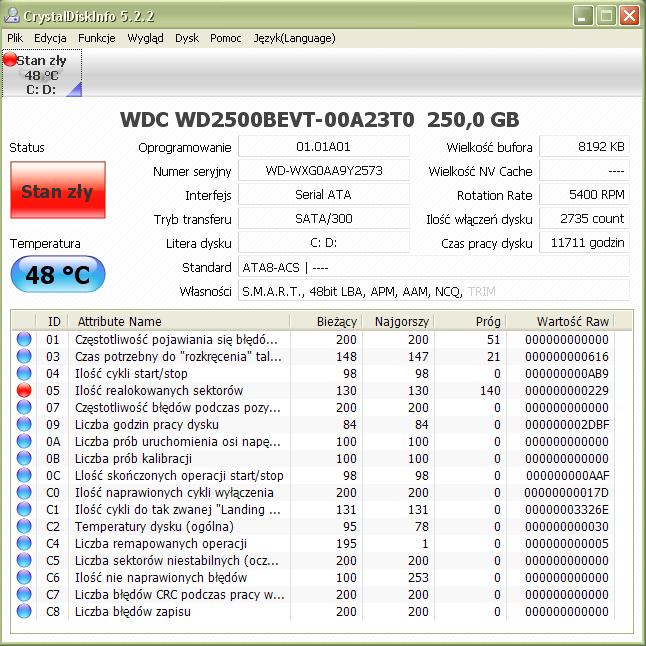Click raw value 0000003326E

[x=567, y=510]
